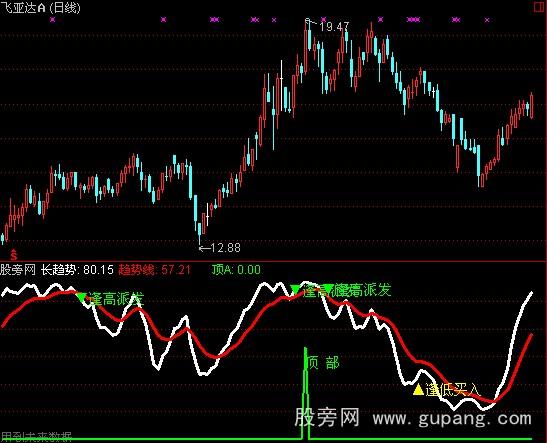Click the 19.47 high price label
Screen dimensions: 547x443
coord(334,27)
